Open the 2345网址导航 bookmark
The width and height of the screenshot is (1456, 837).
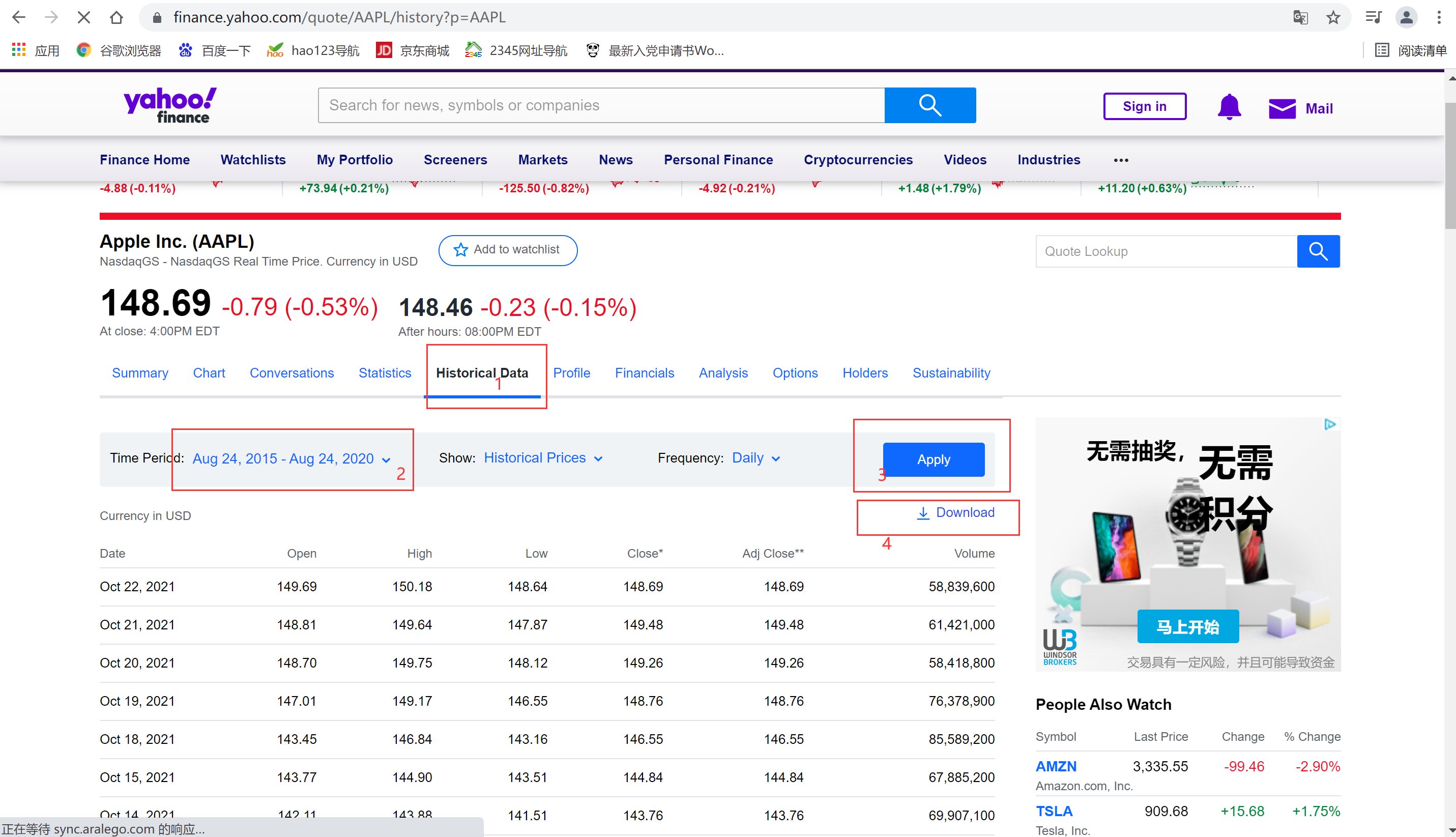(516, 50)
